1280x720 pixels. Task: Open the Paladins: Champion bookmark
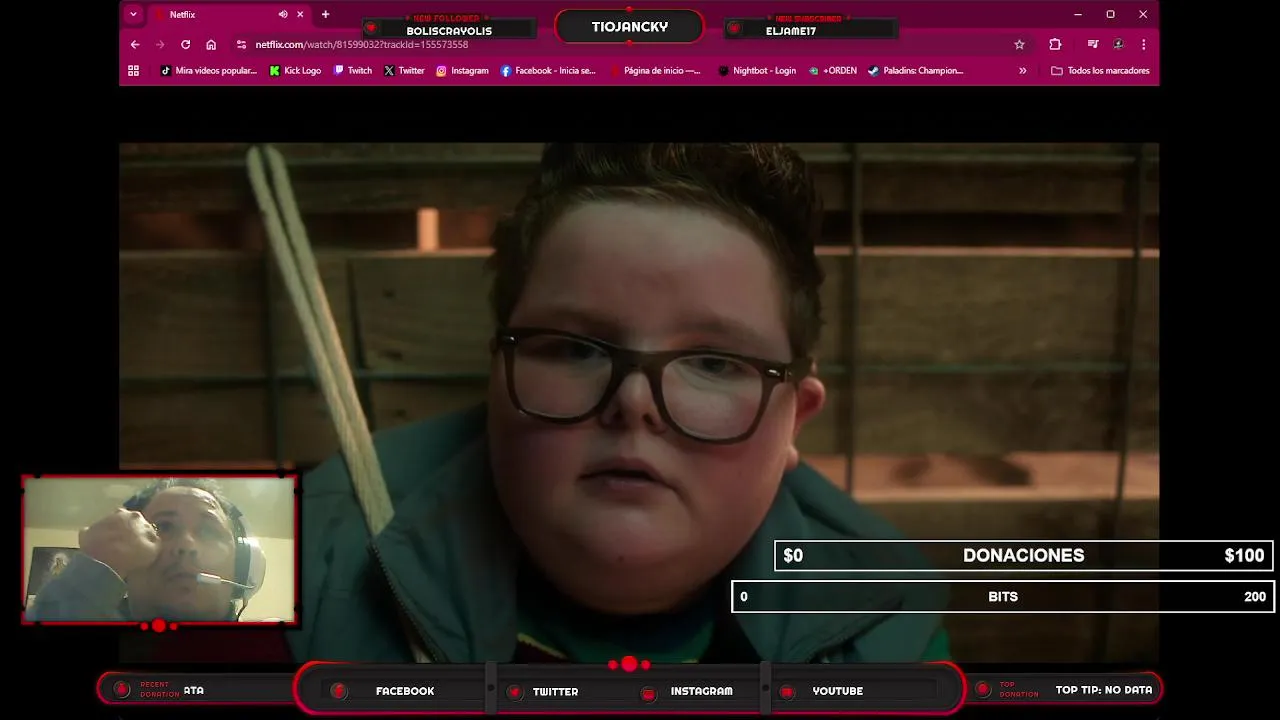click(x=916, y=70)
